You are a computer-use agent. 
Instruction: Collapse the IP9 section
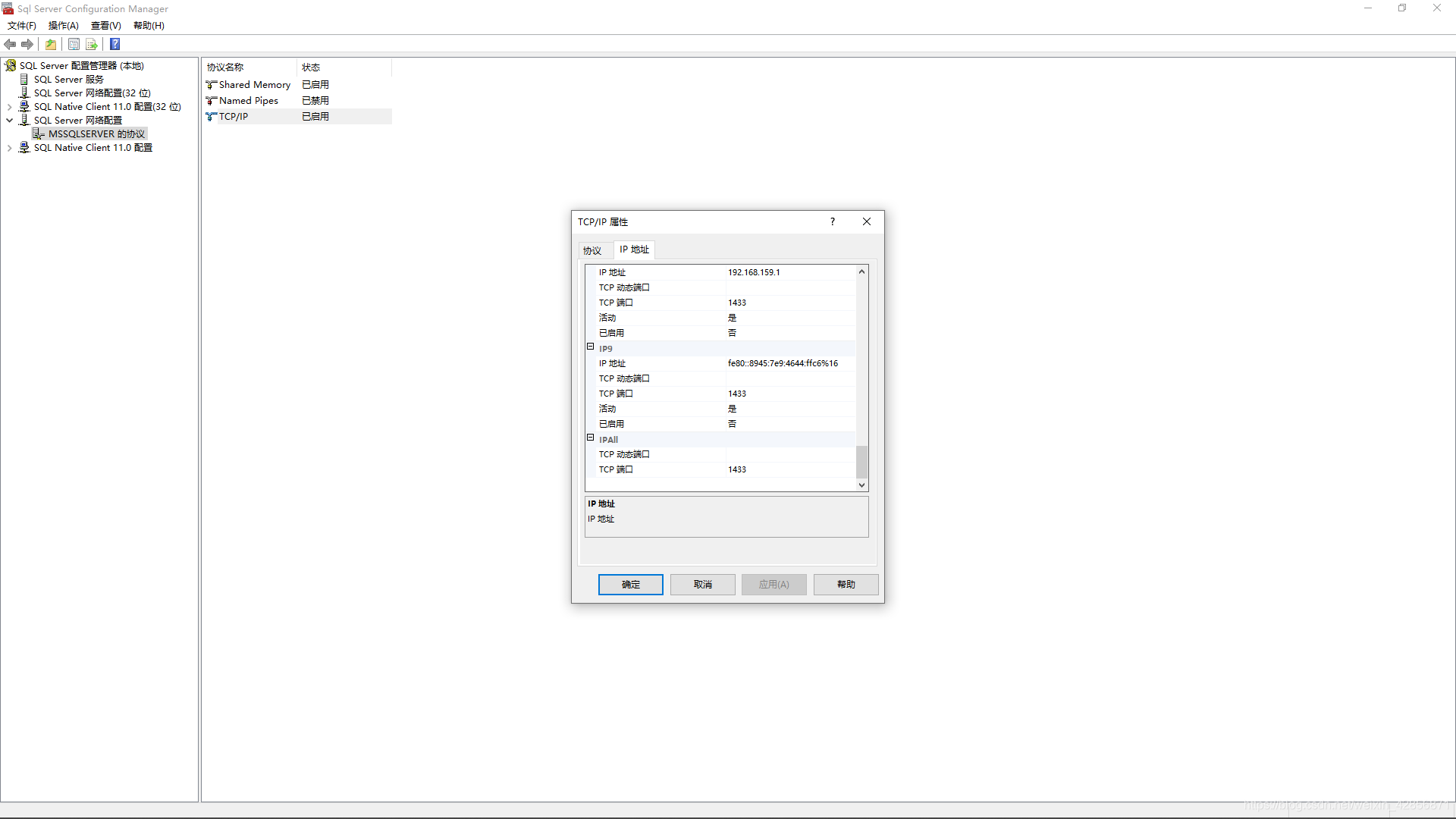point(590,347)
